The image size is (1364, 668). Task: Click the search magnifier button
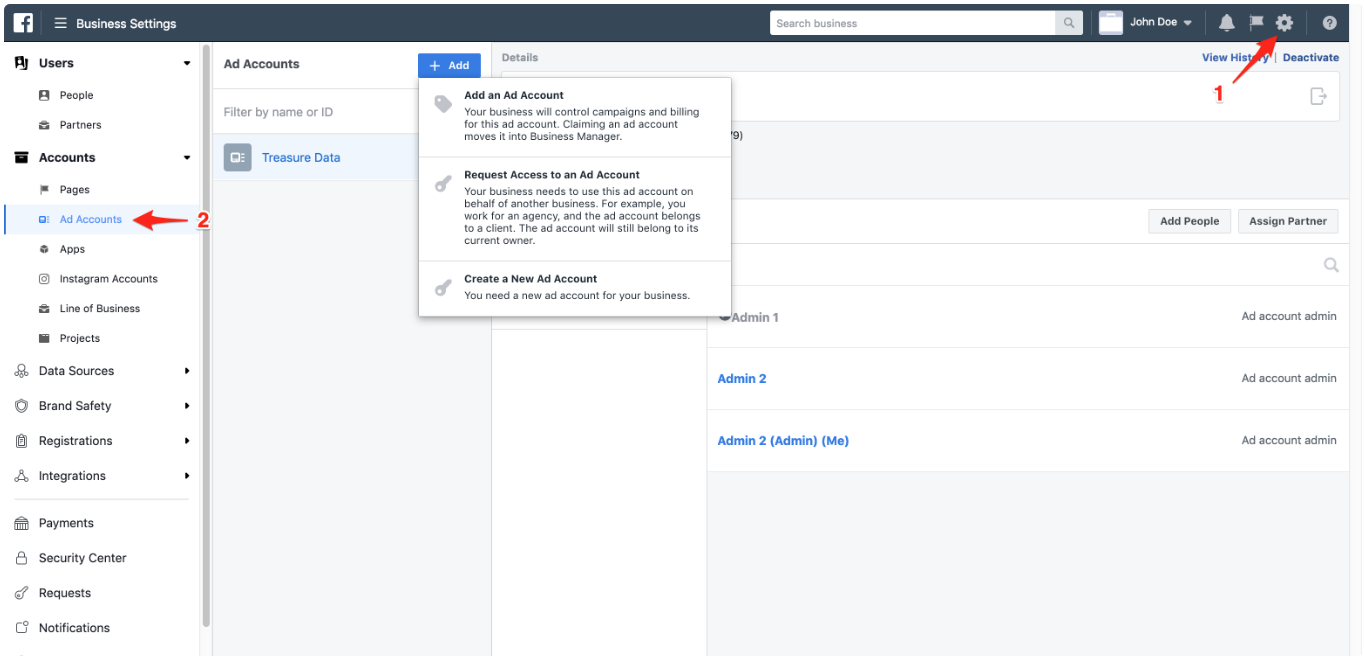click(1069, 23)
